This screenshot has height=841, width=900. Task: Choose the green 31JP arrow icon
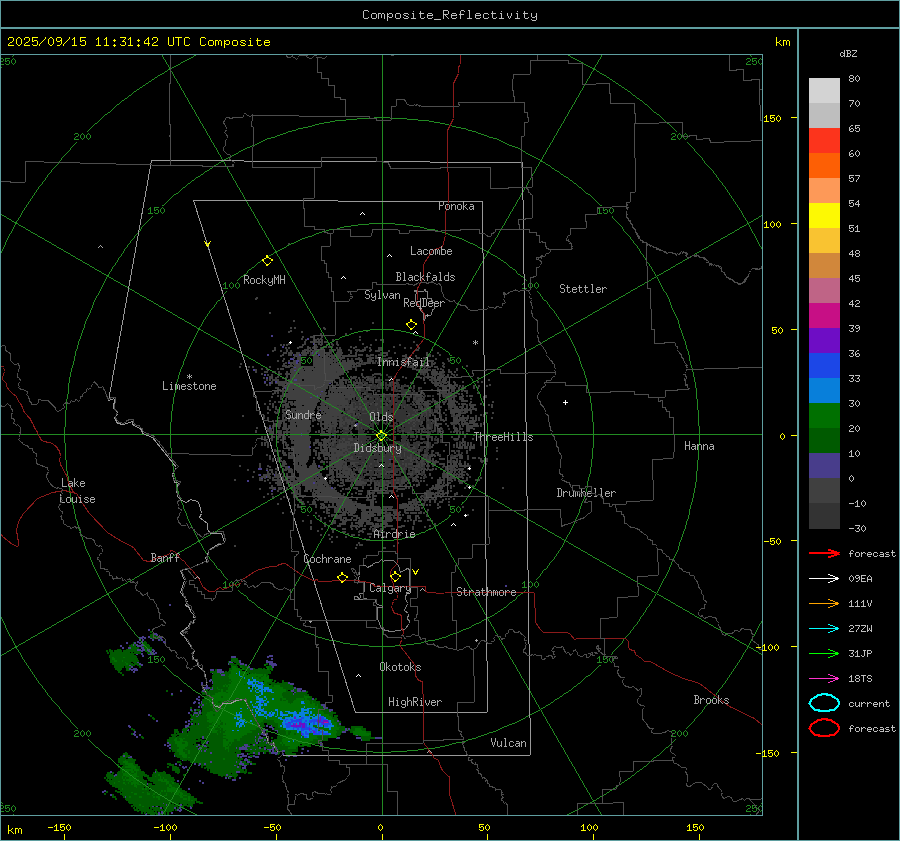tap(824, 653)
